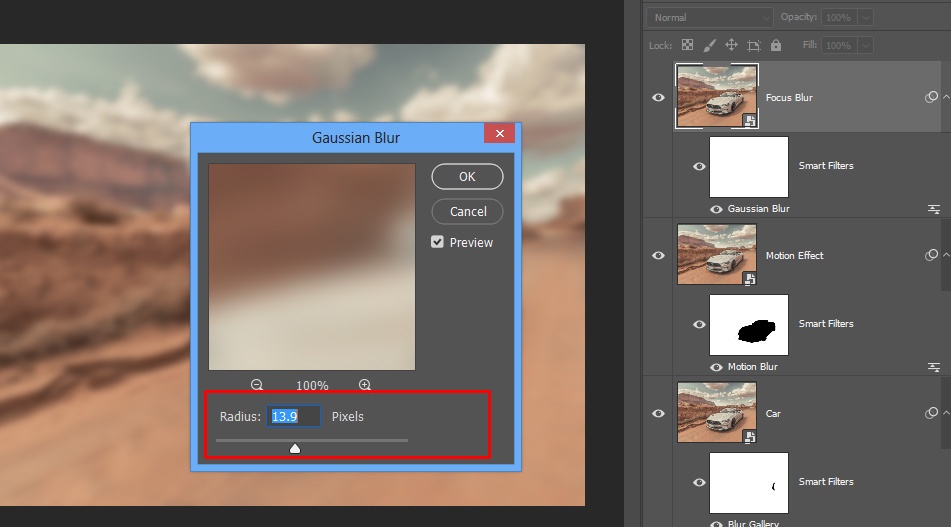Click OK in the Gaussian Blur dialog

click(x=467, y=176)
